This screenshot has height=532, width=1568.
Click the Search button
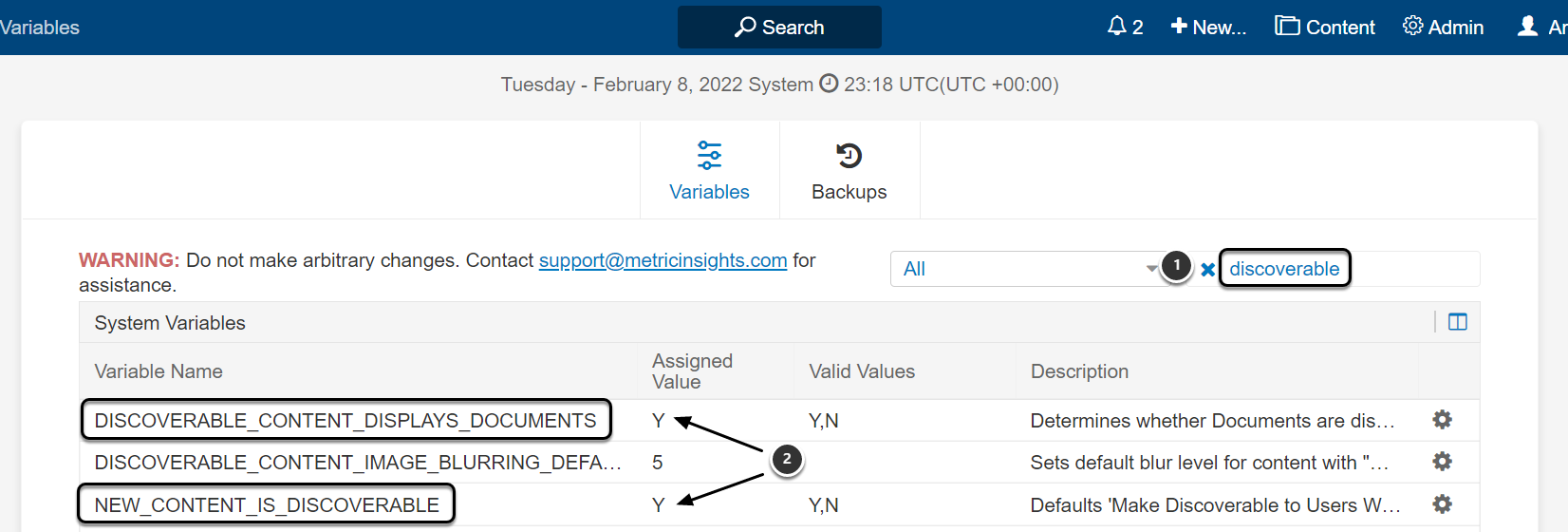pos(779,27)
